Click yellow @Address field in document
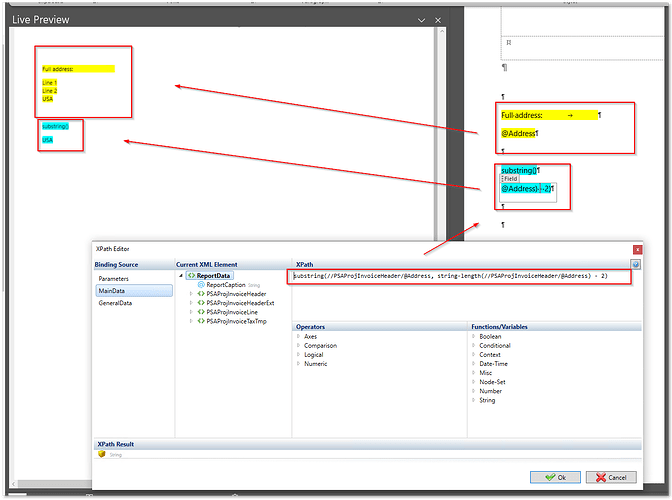 tap(519, 133)
